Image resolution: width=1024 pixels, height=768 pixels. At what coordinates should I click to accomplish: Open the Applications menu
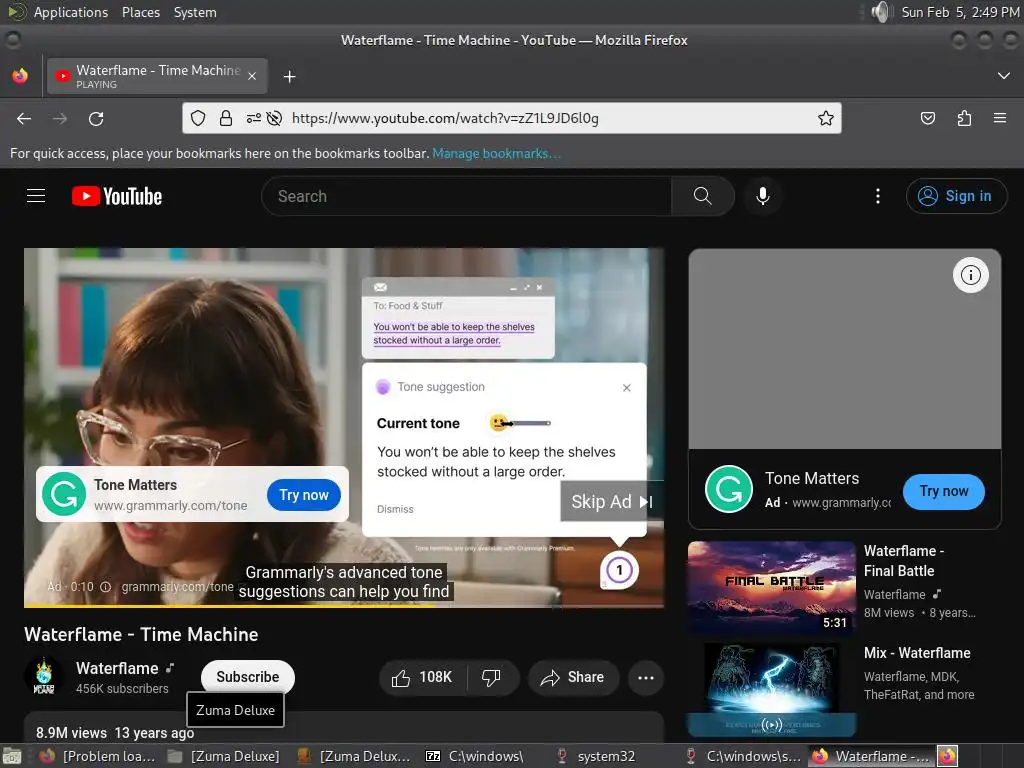pos(71,12)
